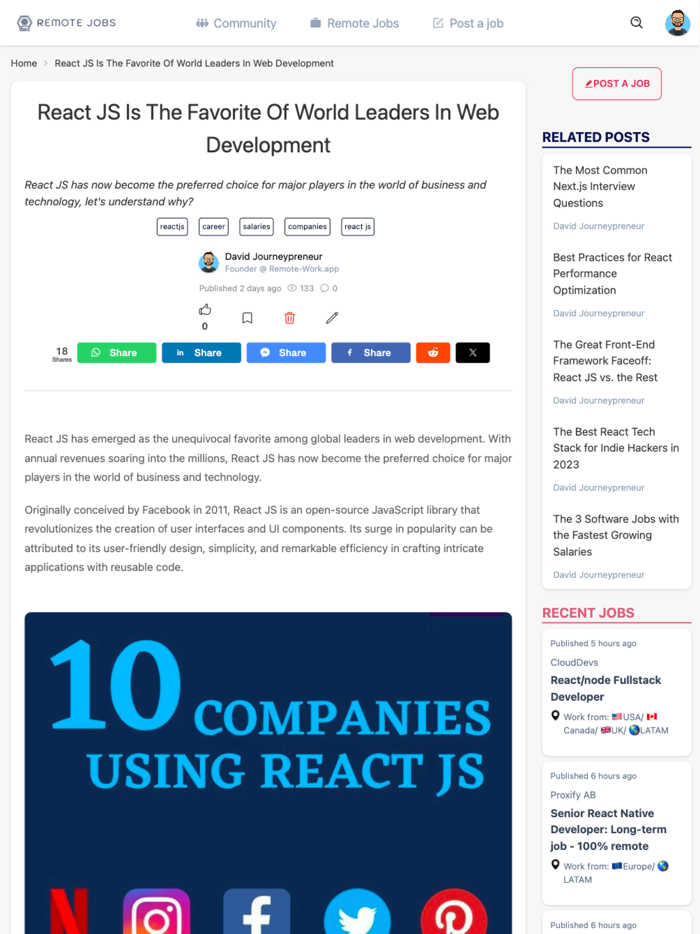Click the breadcrumb article title text

(194, 63)
